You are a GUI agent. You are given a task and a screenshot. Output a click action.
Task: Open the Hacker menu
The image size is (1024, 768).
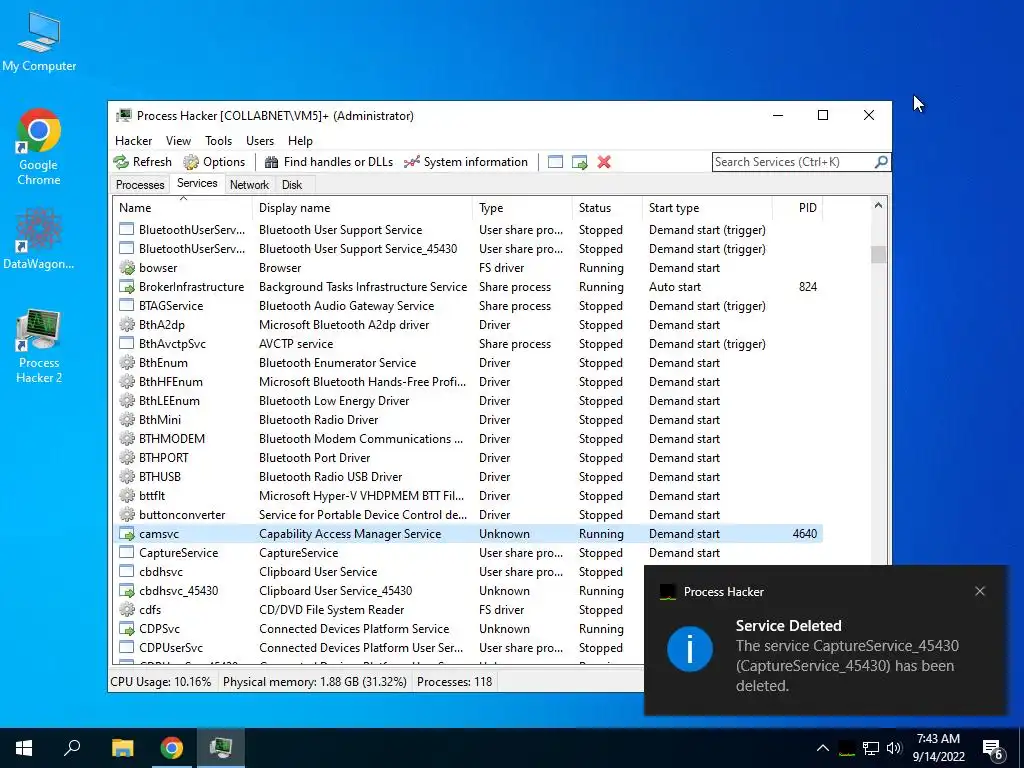(x=133, y=140)
